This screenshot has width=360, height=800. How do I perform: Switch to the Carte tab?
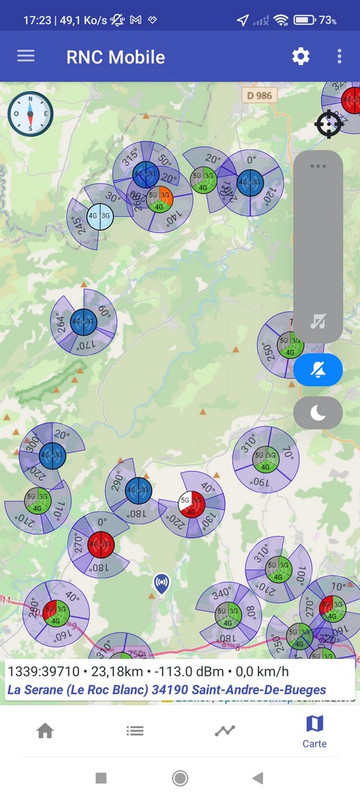315,731
